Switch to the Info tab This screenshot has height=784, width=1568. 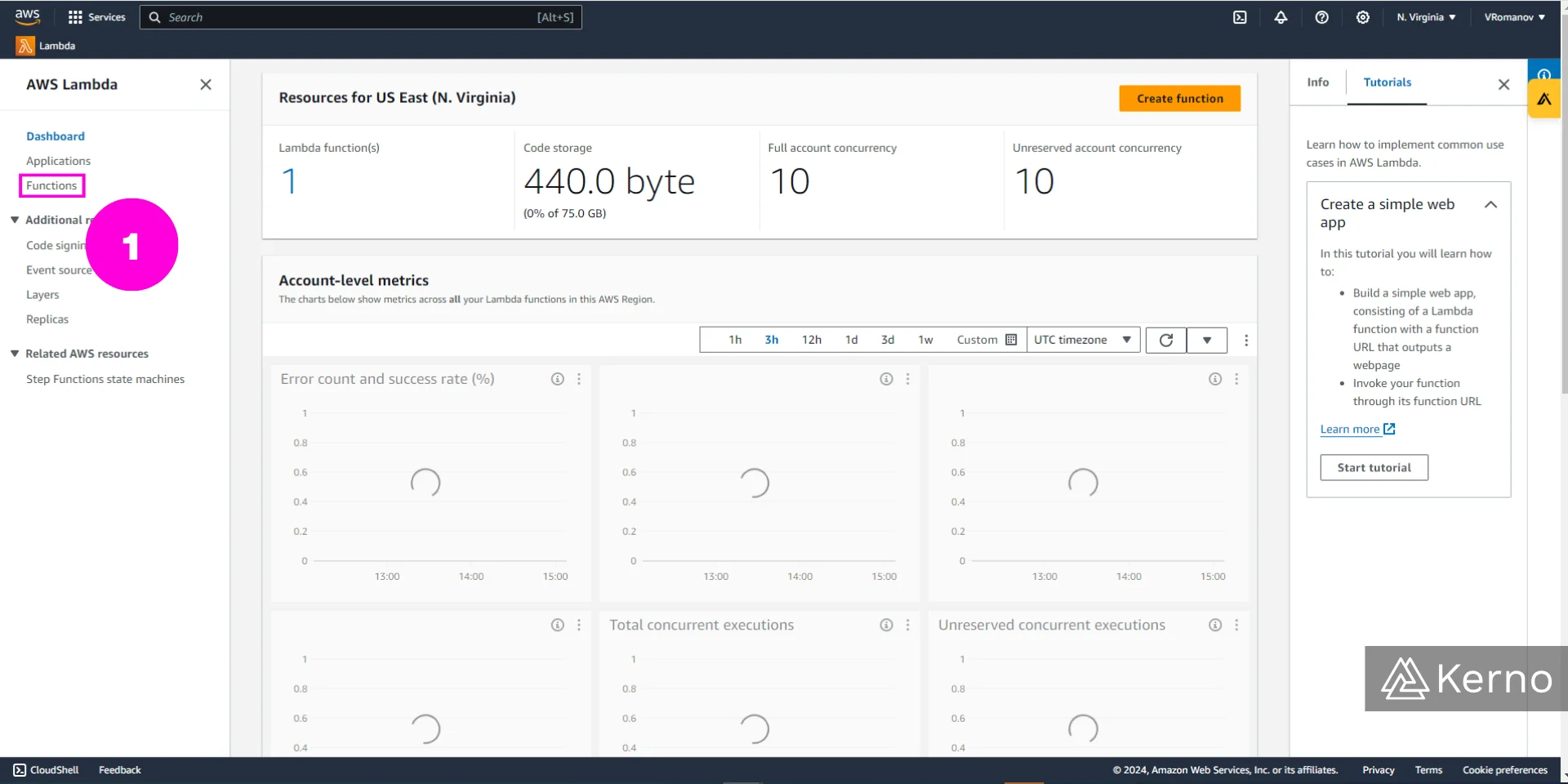[x=1317, y=82]
